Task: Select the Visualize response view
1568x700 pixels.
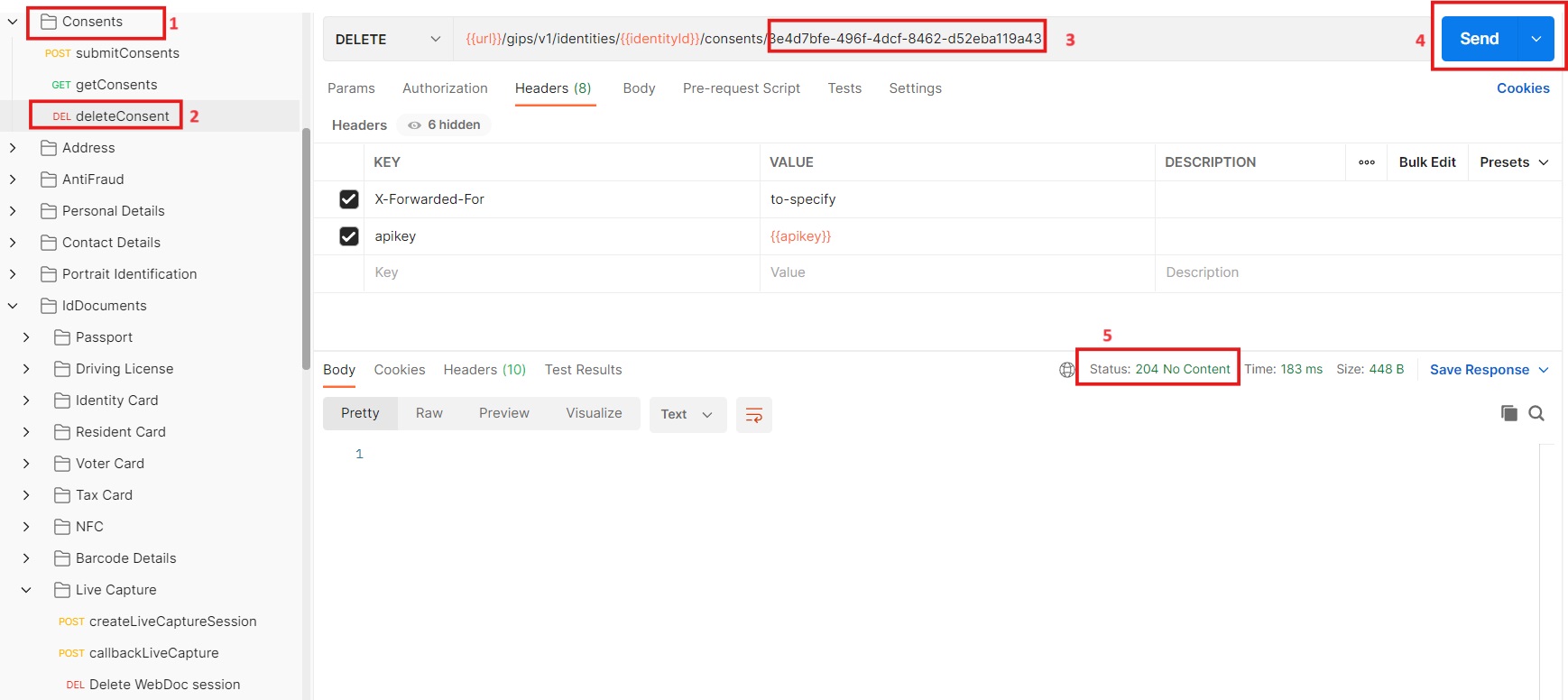Action: pyautogui.click(x=594, y=413)
